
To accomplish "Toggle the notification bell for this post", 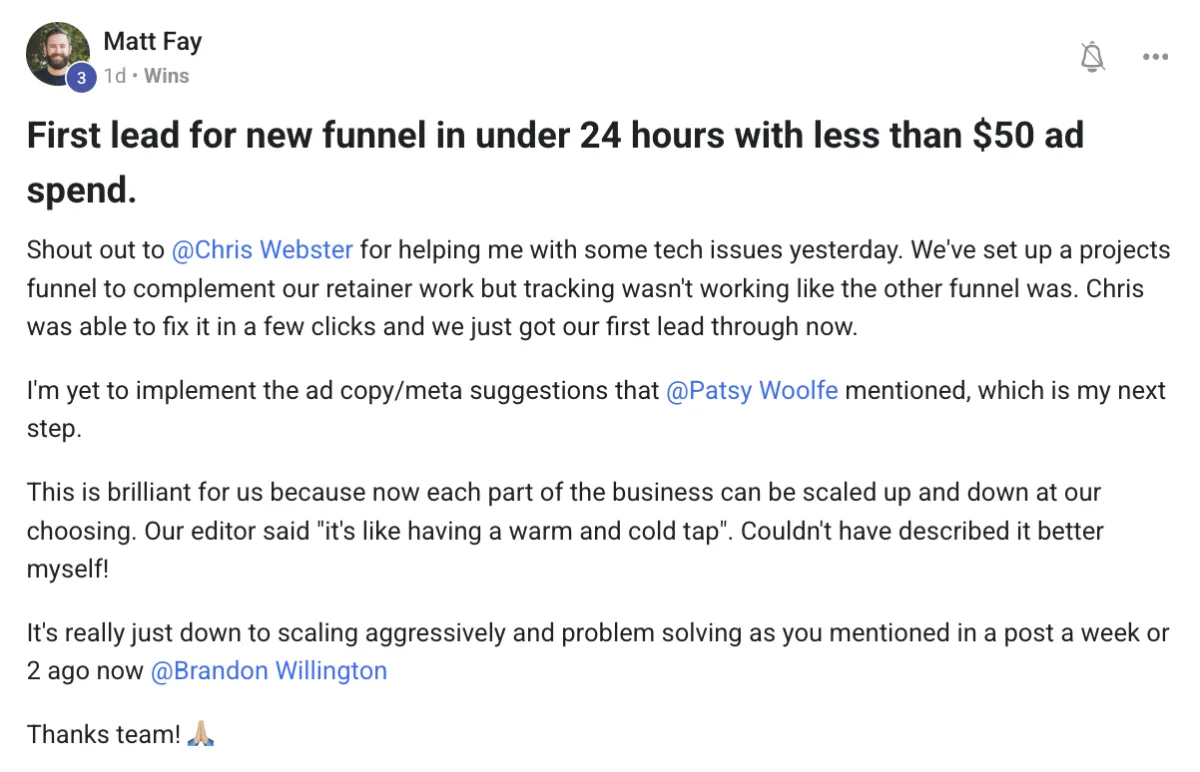I will 1093,57.
